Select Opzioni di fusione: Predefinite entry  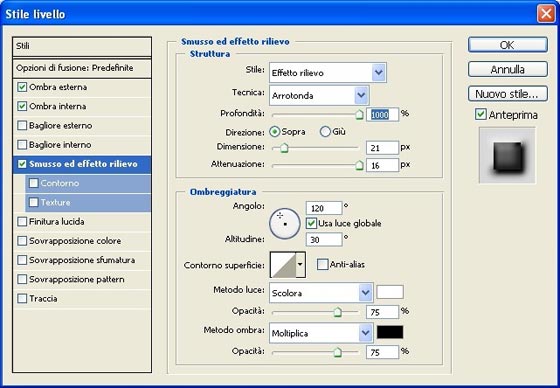click(x=82, y=68)
